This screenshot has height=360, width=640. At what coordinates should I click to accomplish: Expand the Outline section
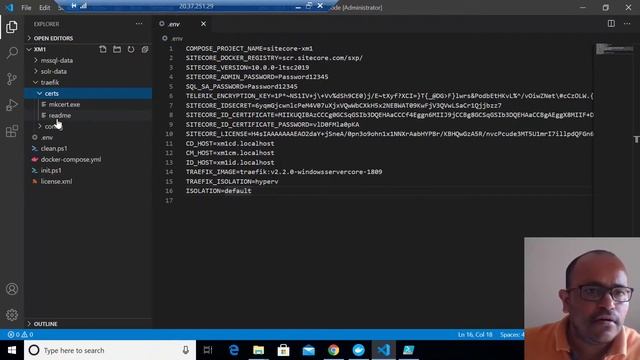coord(45,324)
